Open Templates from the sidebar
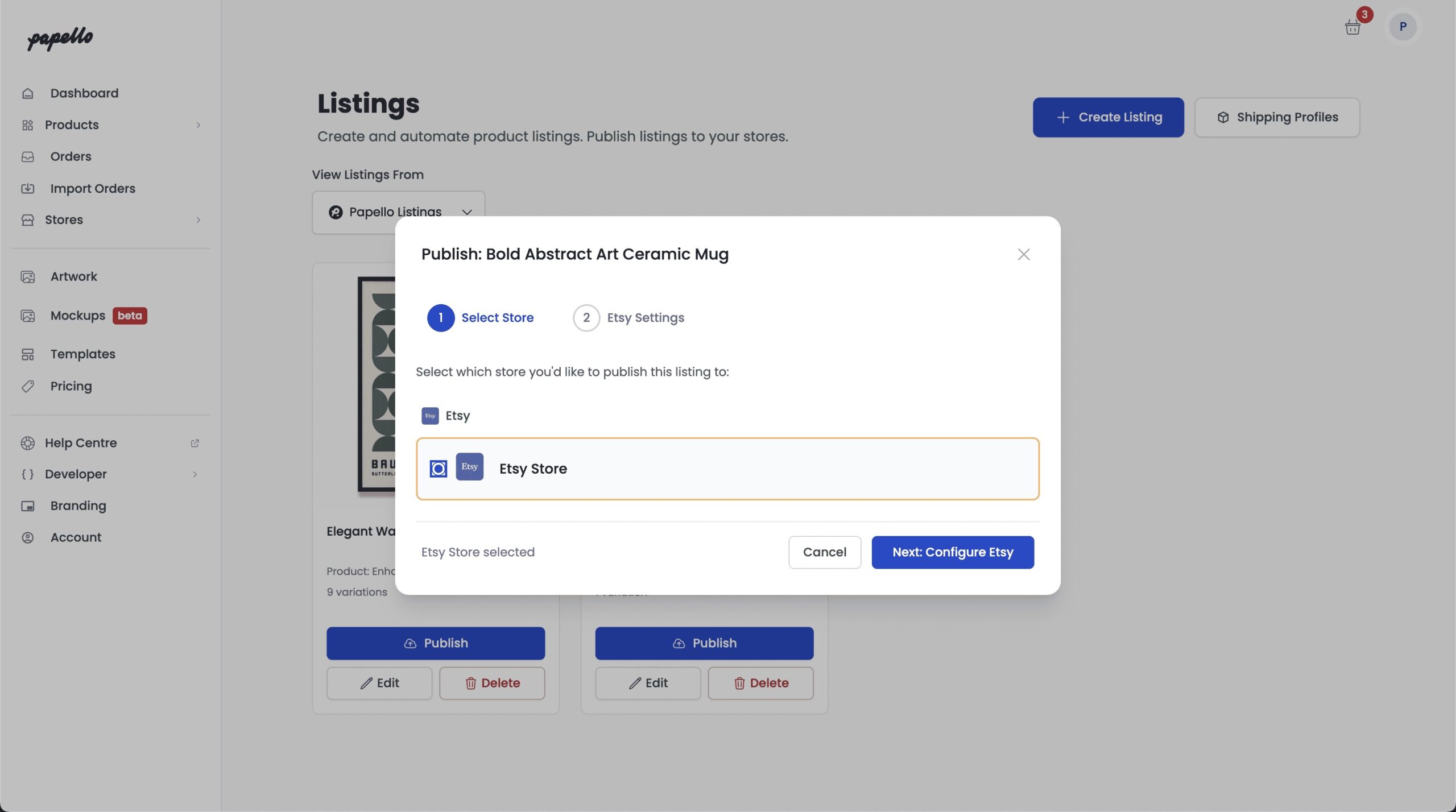This screenshot has width=1456, height=812. click(x=82, y=354)
